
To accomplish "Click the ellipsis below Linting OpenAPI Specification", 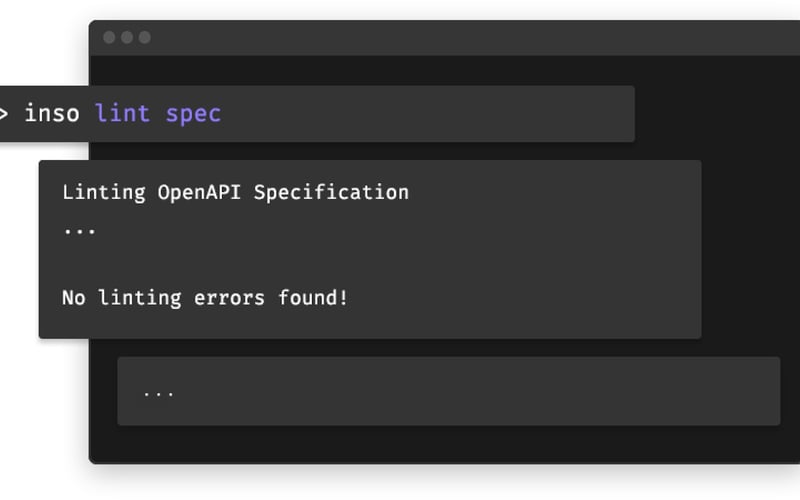I will [x=79, y=229].
